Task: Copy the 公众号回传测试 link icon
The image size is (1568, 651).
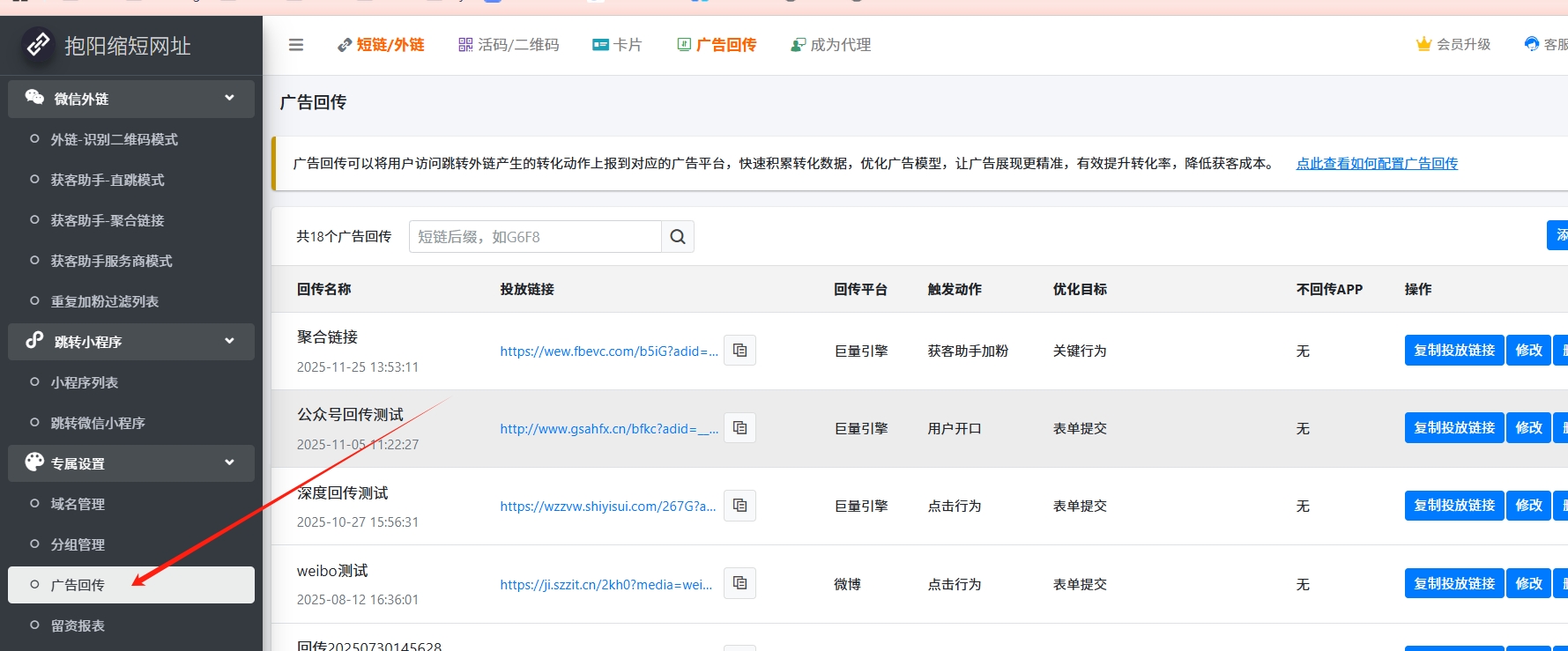Action: click(x=739, y=428)
